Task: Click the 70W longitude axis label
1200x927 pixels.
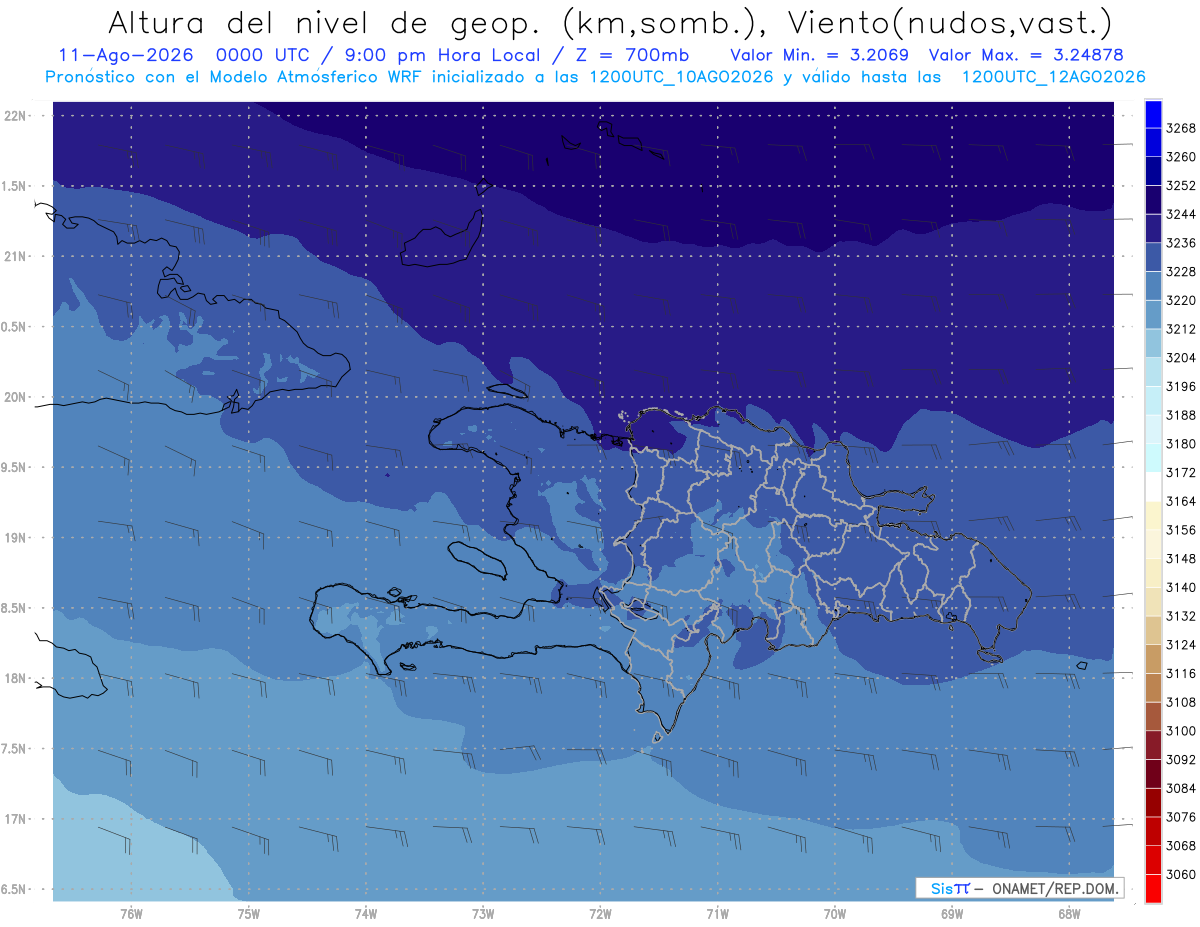Action: tap(834, 913)
